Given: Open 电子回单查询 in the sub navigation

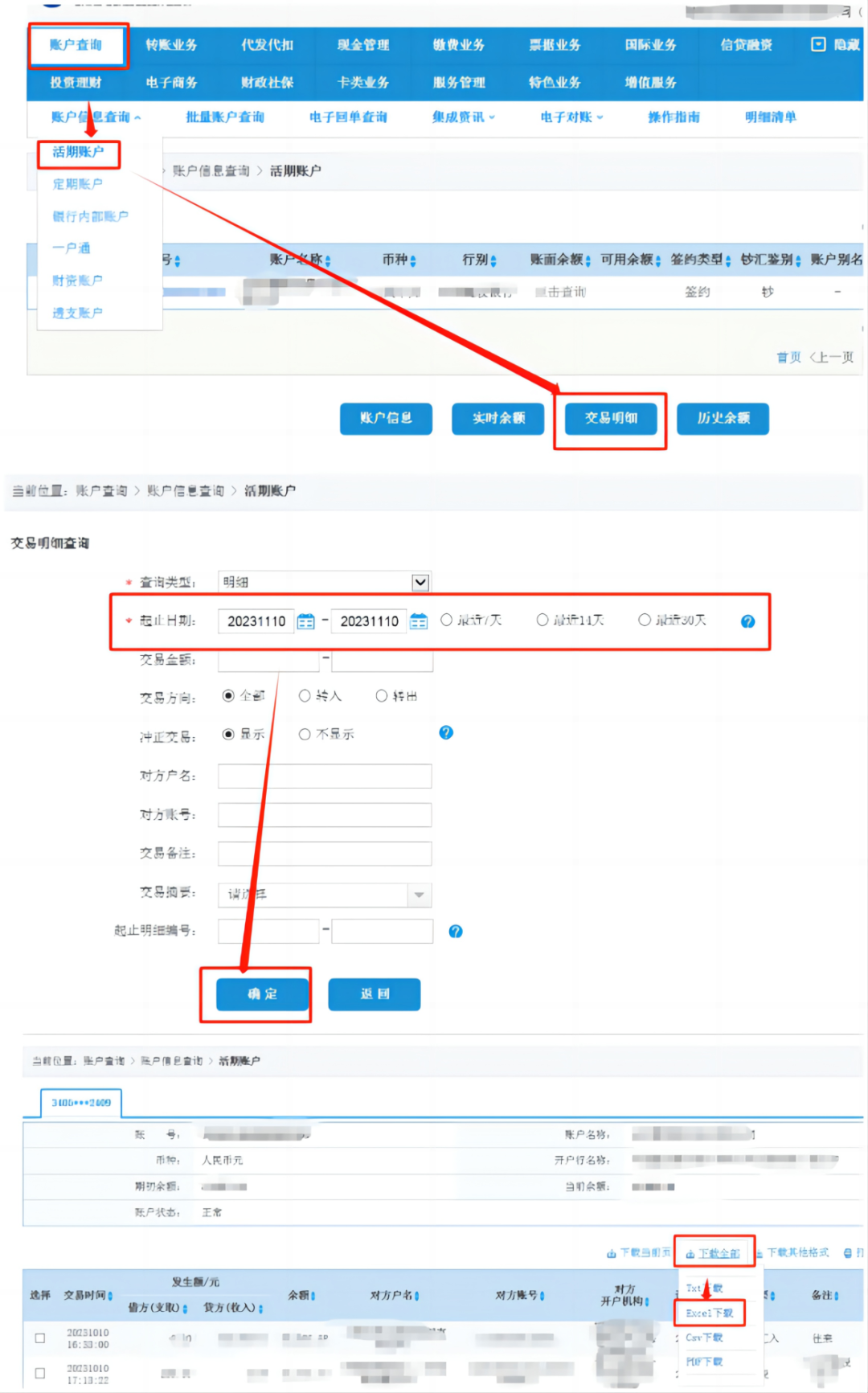Looking at the screenshot, I should (x=348, y=117).
